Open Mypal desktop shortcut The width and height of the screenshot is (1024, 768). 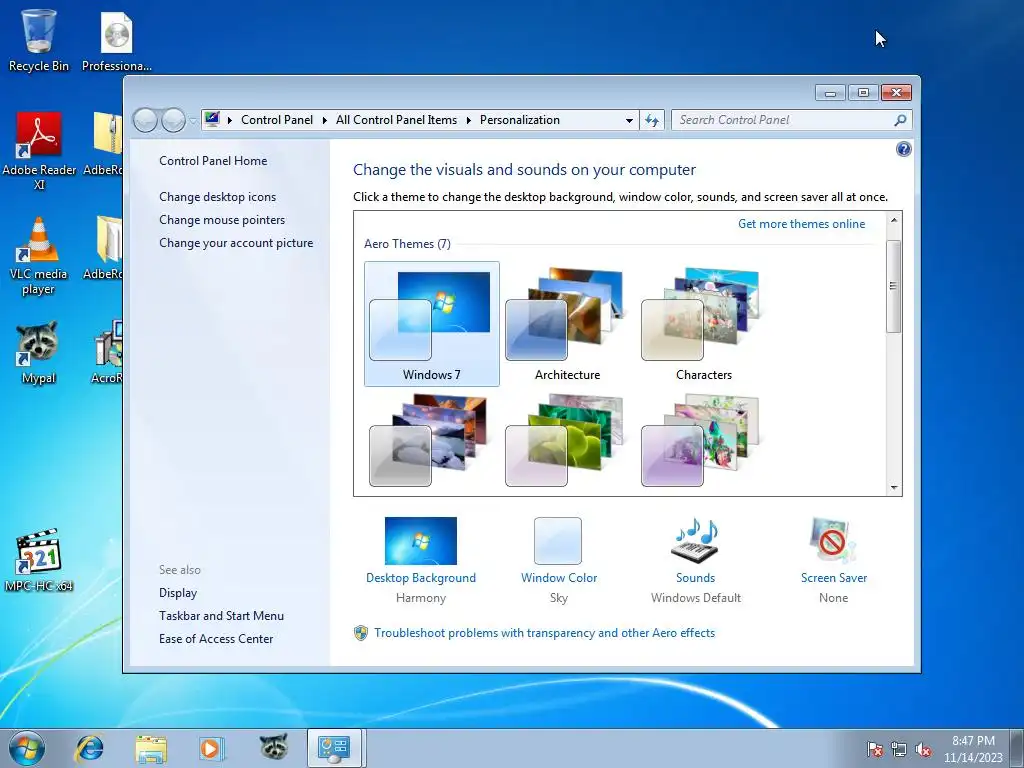click(39, 352)
